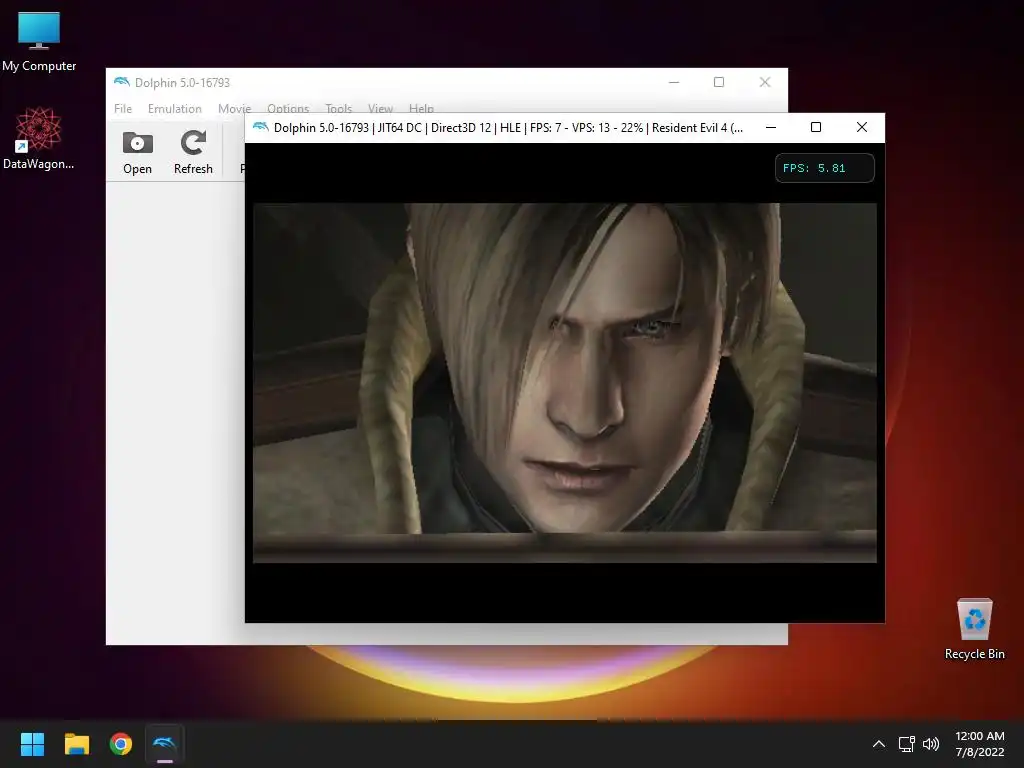This screenshot has width=1024, height=768.
Task: Select the Recycle Bin on desktop
Action: coord(974,628)
